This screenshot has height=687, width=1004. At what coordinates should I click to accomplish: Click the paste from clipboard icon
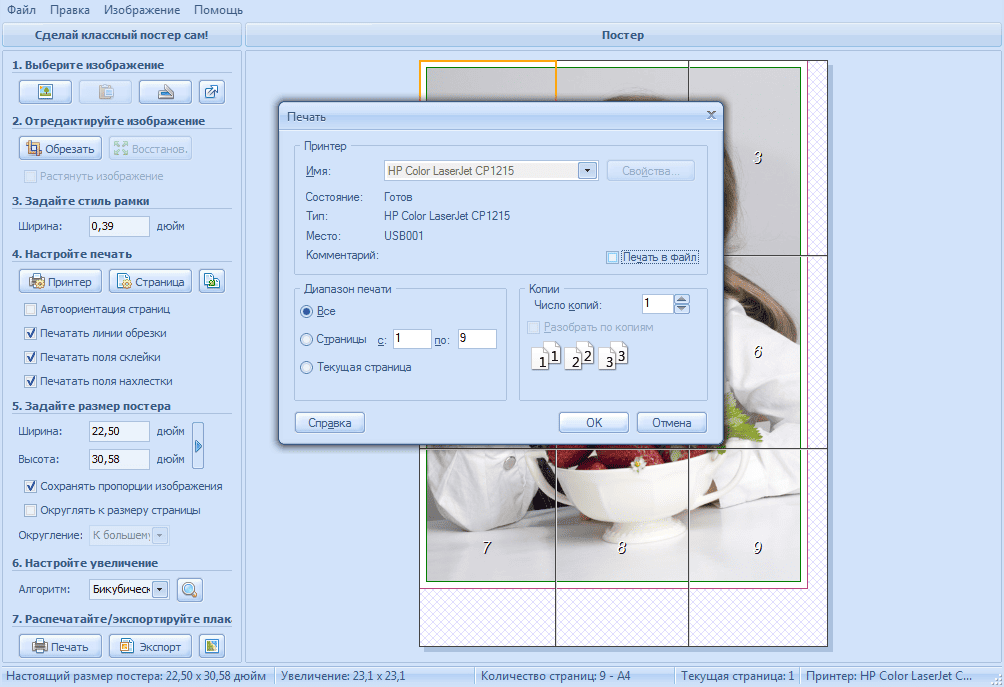pyautogui.click(x=106, y=92)
